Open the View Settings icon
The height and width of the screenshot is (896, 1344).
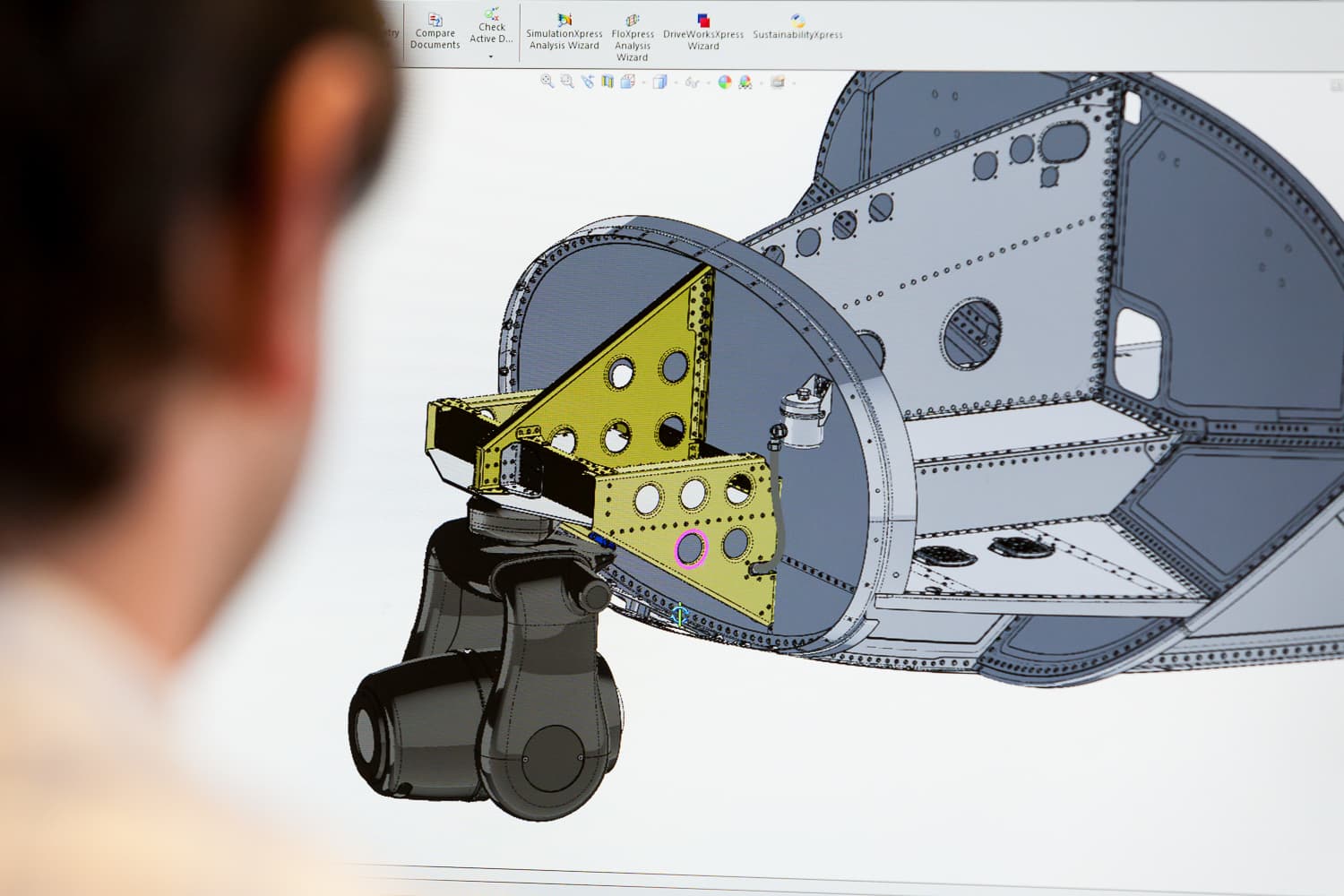(778, 82)
